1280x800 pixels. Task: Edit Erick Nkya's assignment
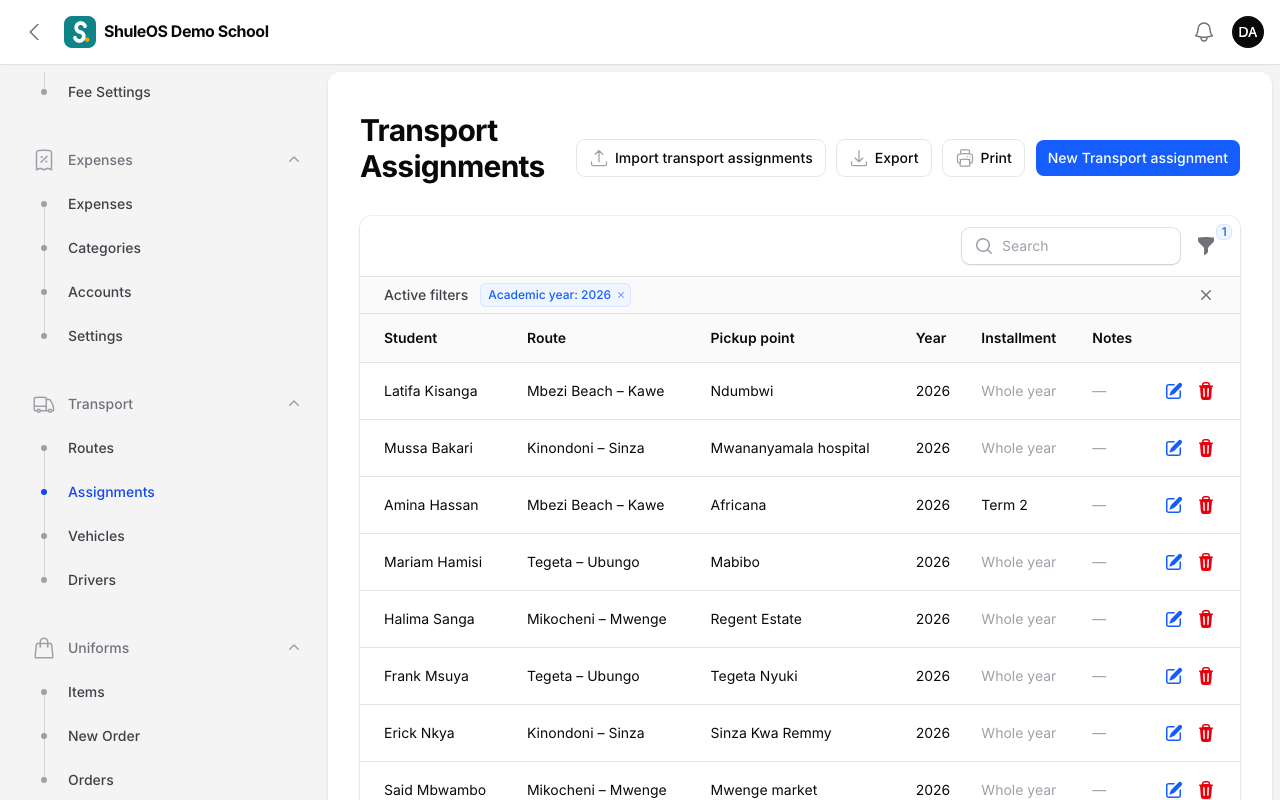pos(1174,733)
